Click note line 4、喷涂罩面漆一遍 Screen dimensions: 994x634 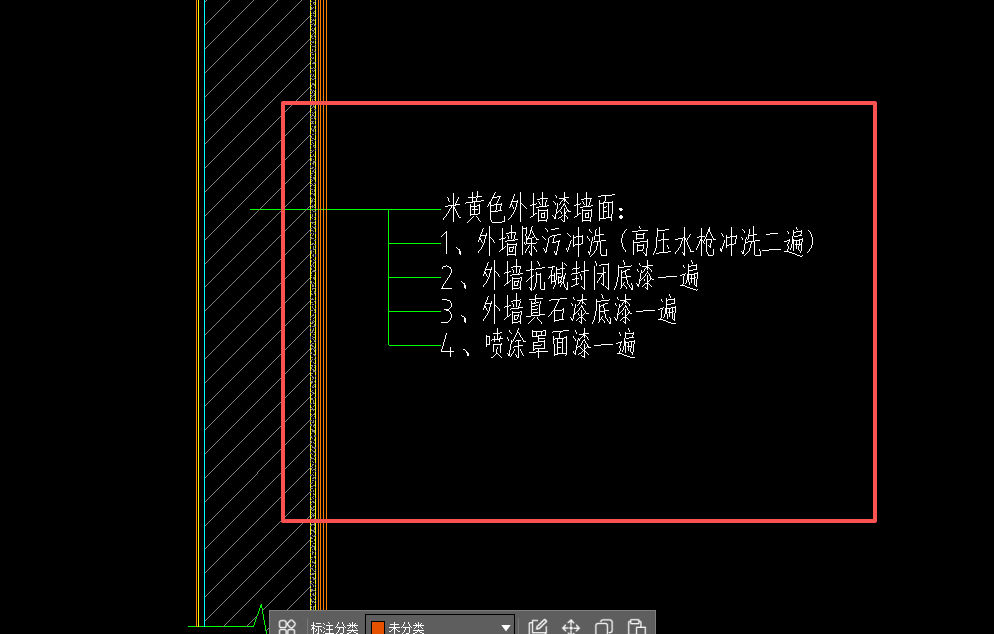[x=538, y=346]
